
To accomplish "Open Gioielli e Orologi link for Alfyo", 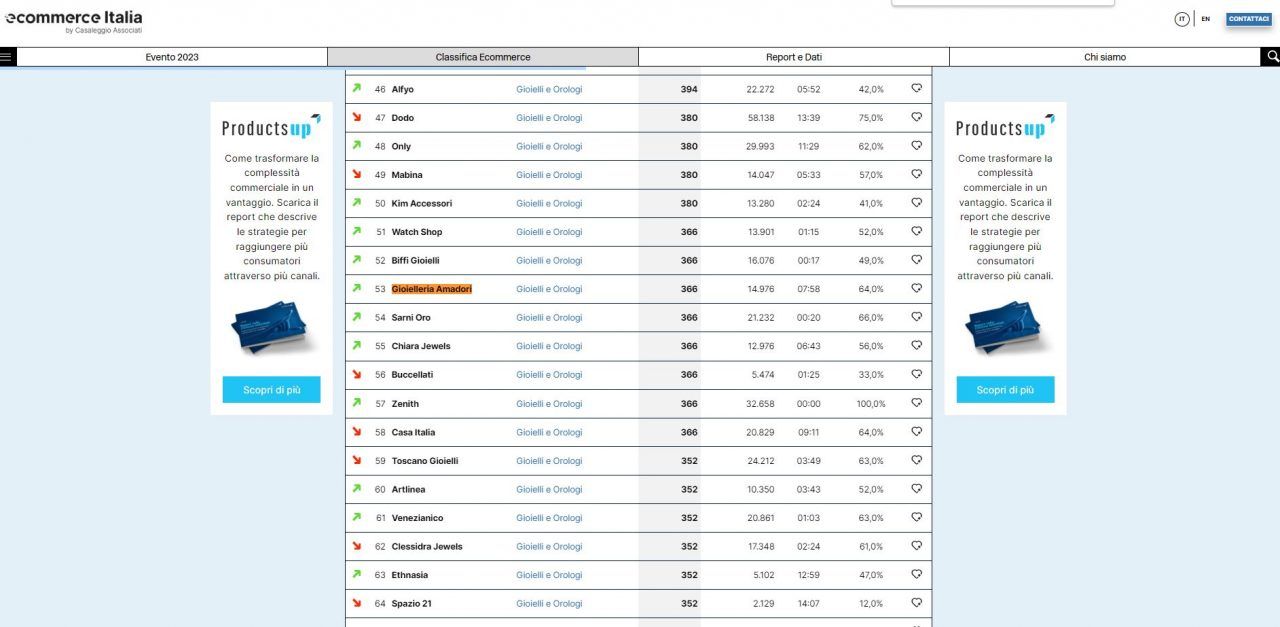I will click(549, 89).
